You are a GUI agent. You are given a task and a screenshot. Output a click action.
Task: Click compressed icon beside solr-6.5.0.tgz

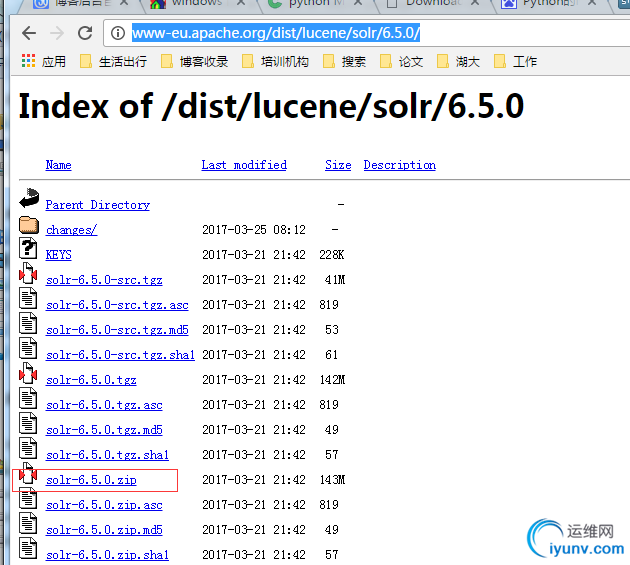click(28, 373)
